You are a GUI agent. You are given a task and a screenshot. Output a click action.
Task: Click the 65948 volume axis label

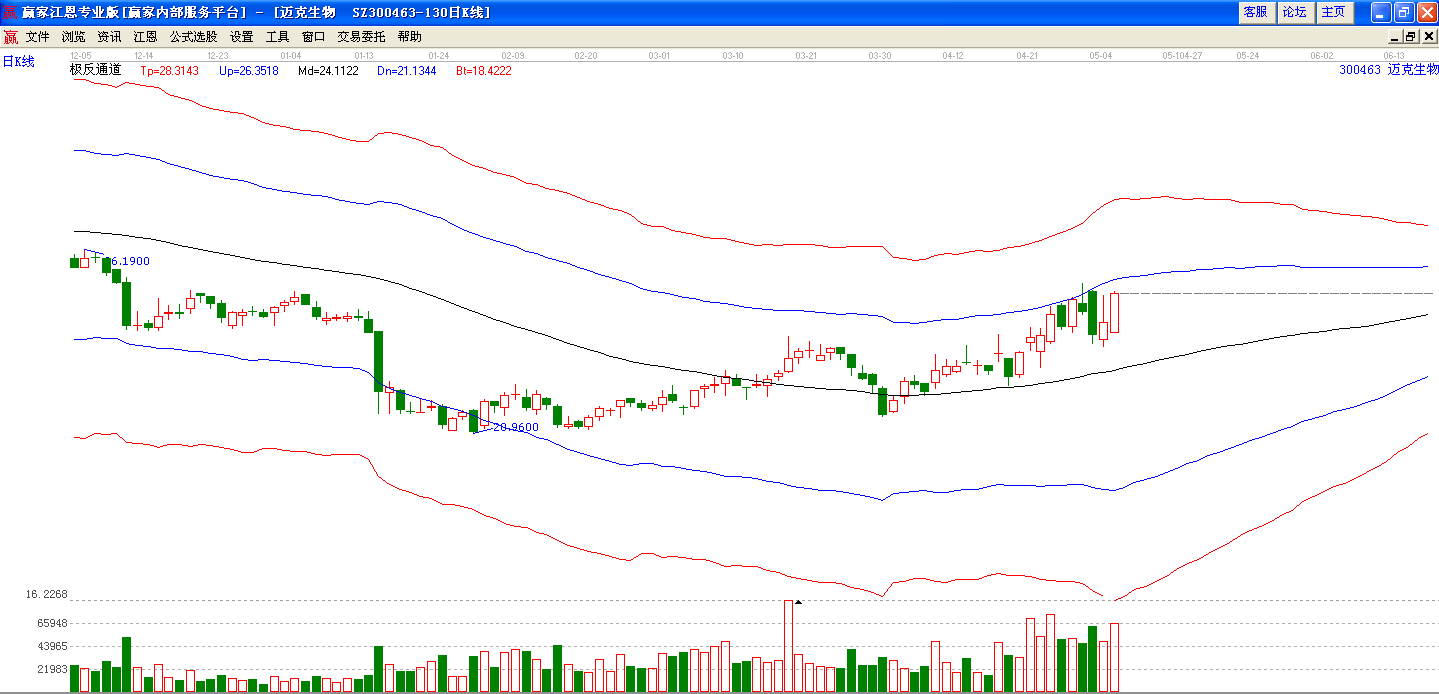pyautogui.click(x=52, y=624)
